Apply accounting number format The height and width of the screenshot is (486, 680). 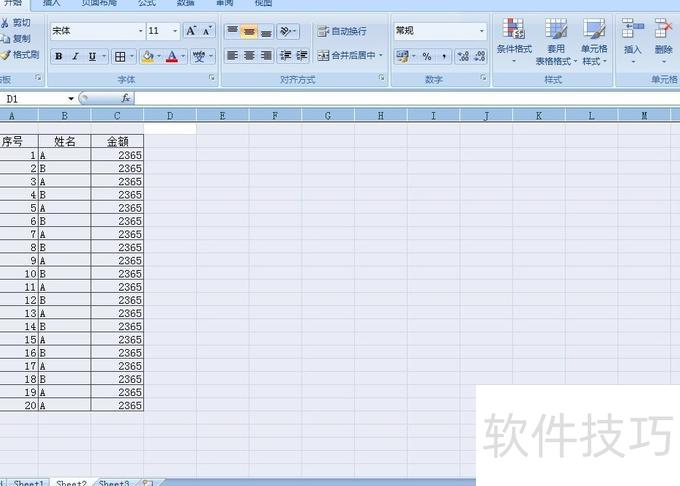(x=402, y=56)
